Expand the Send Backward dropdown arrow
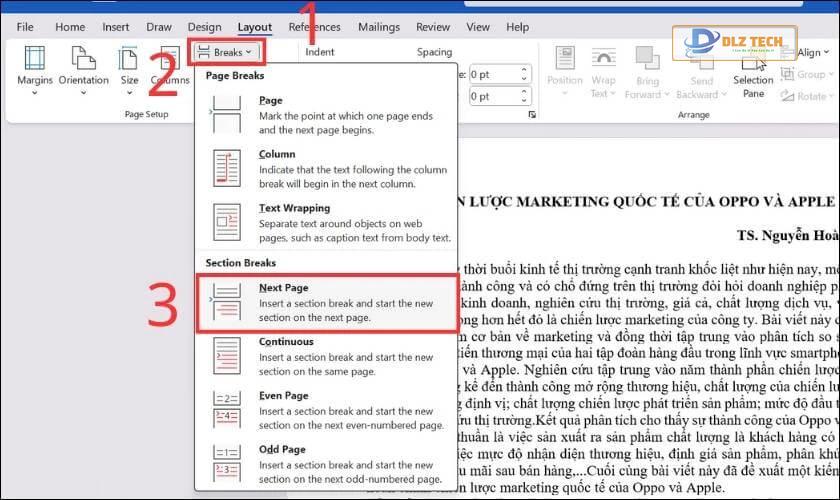 click(724, 94)
